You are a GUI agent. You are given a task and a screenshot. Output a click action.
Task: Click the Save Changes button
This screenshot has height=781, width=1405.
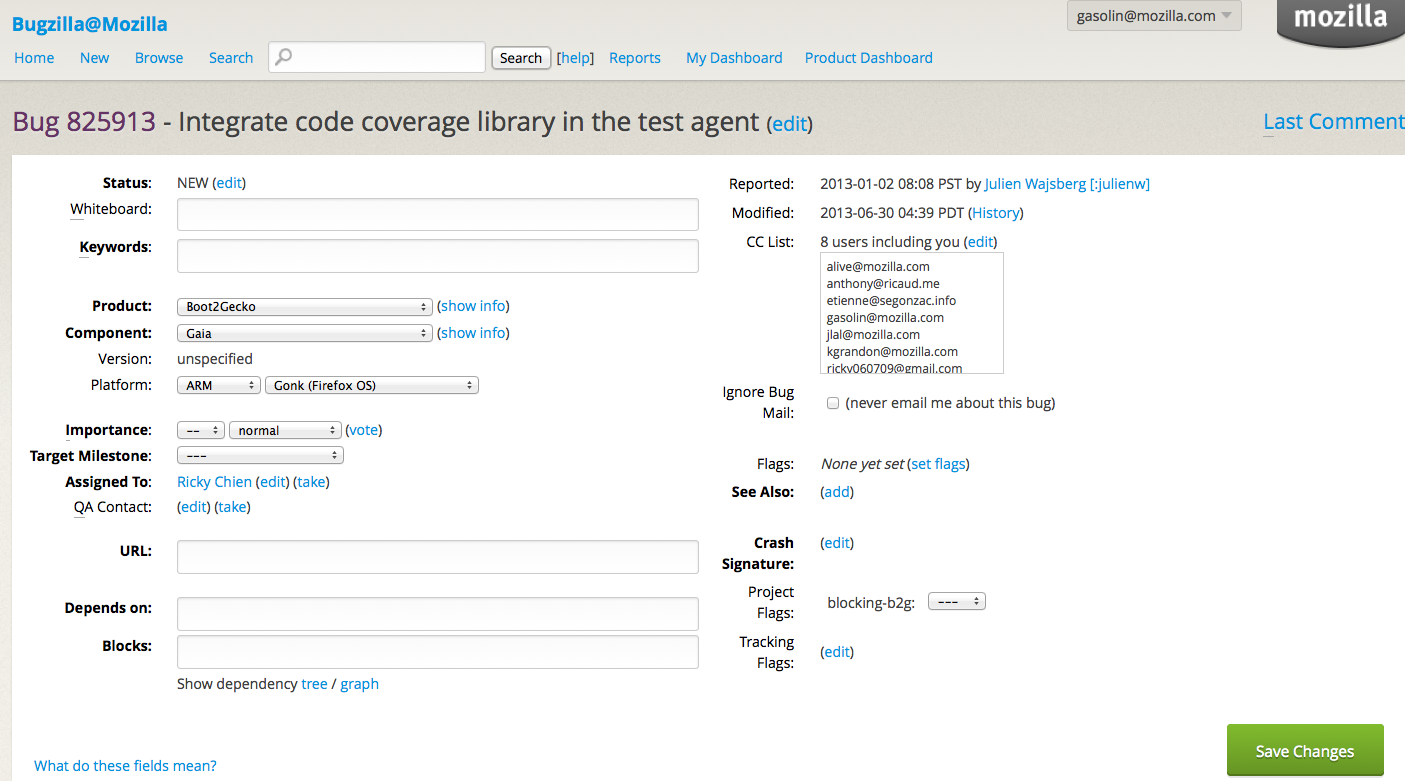pyautogui.click(x=1305, y=751)
